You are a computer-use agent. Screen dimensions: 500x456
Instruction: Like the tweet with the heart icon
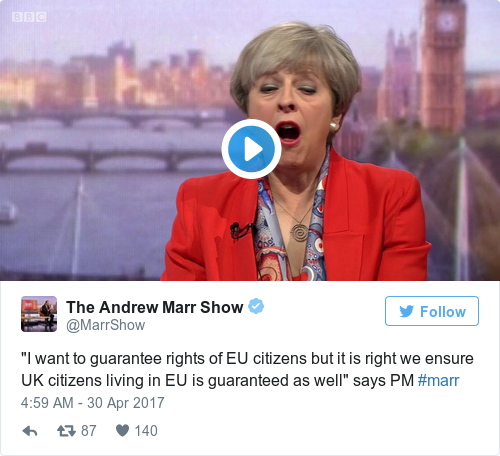[122, 431]
